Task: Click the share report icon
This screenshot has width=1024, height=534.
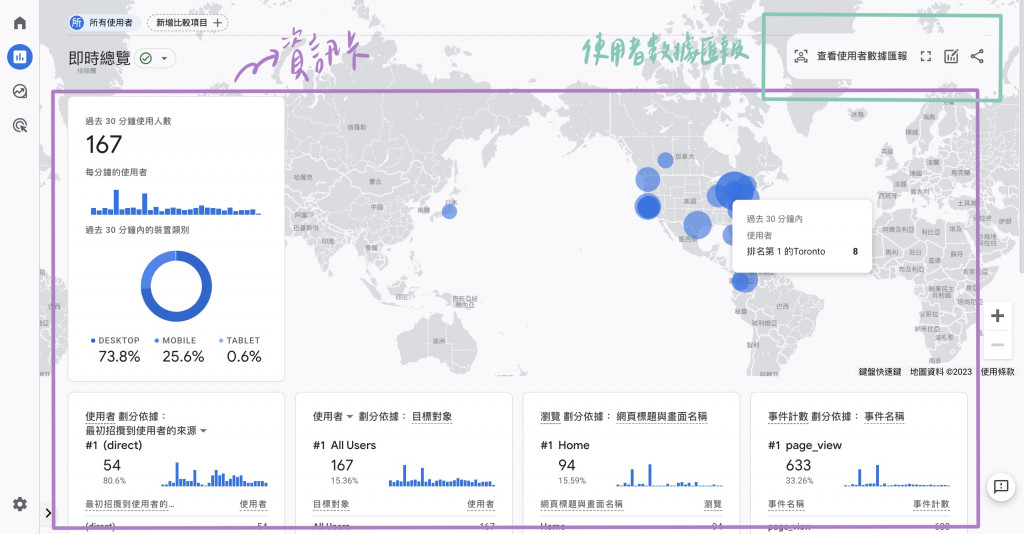Action: point(977,56)
